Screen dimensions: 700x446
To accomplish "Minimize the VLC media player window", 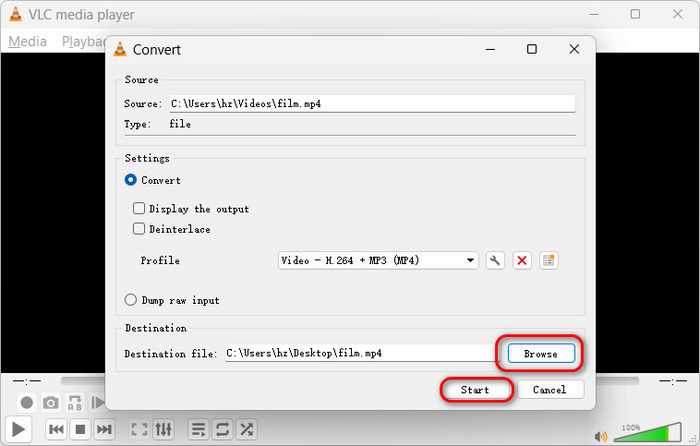I will 593,14.
